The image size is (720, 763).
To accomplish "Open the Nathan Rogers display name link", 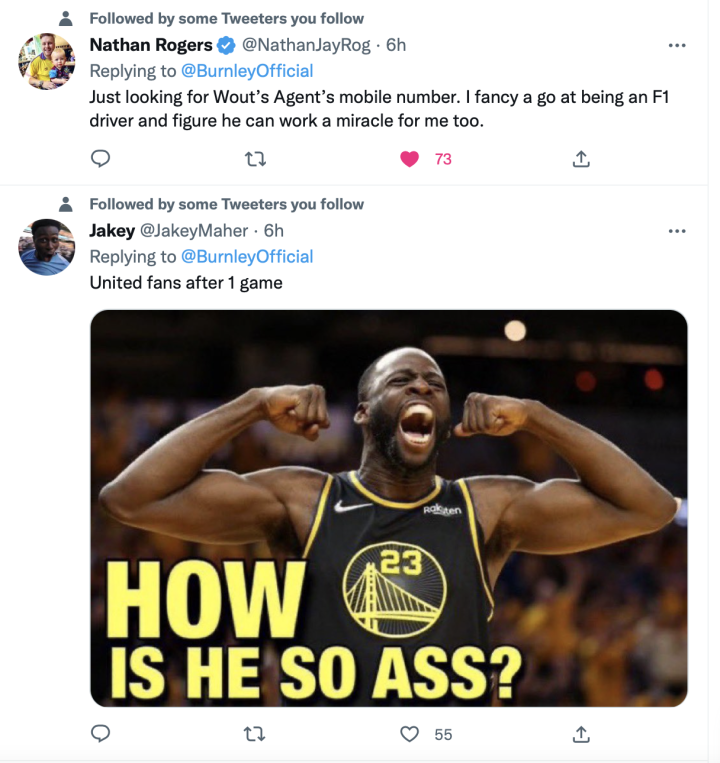I will click(151, 45).
